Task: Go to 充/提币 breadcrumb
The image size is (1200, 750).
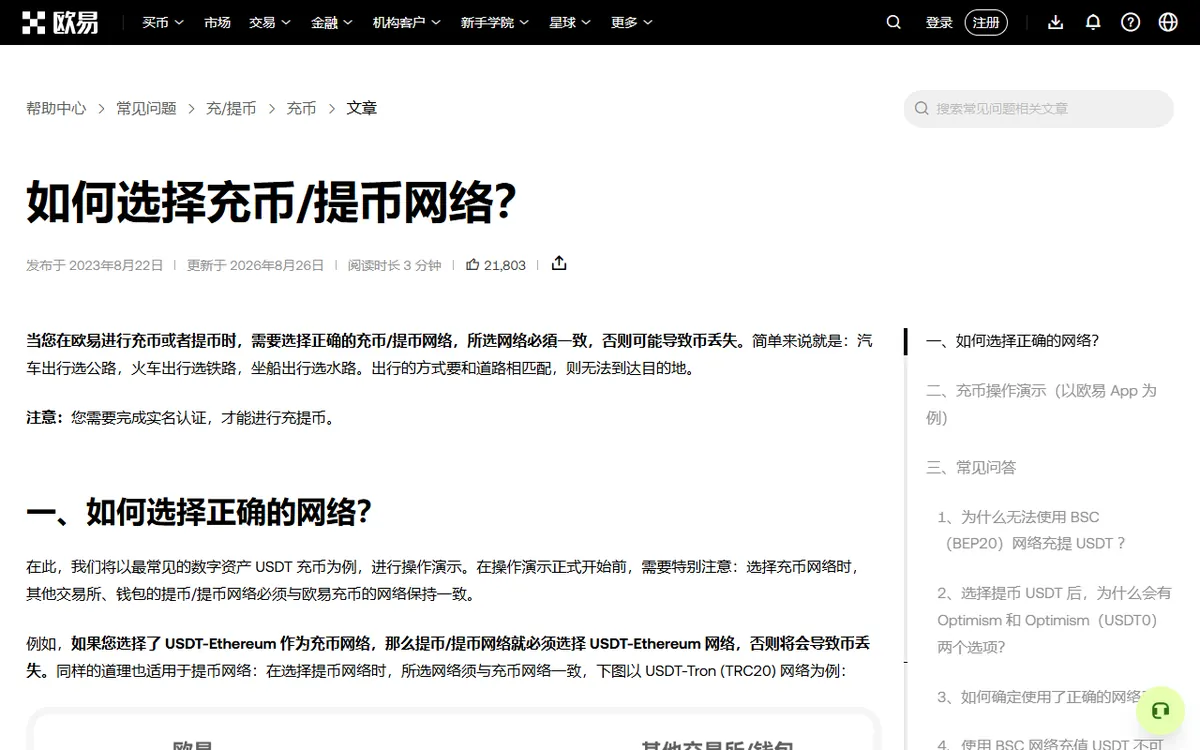Action: click(x=231, y=108)
